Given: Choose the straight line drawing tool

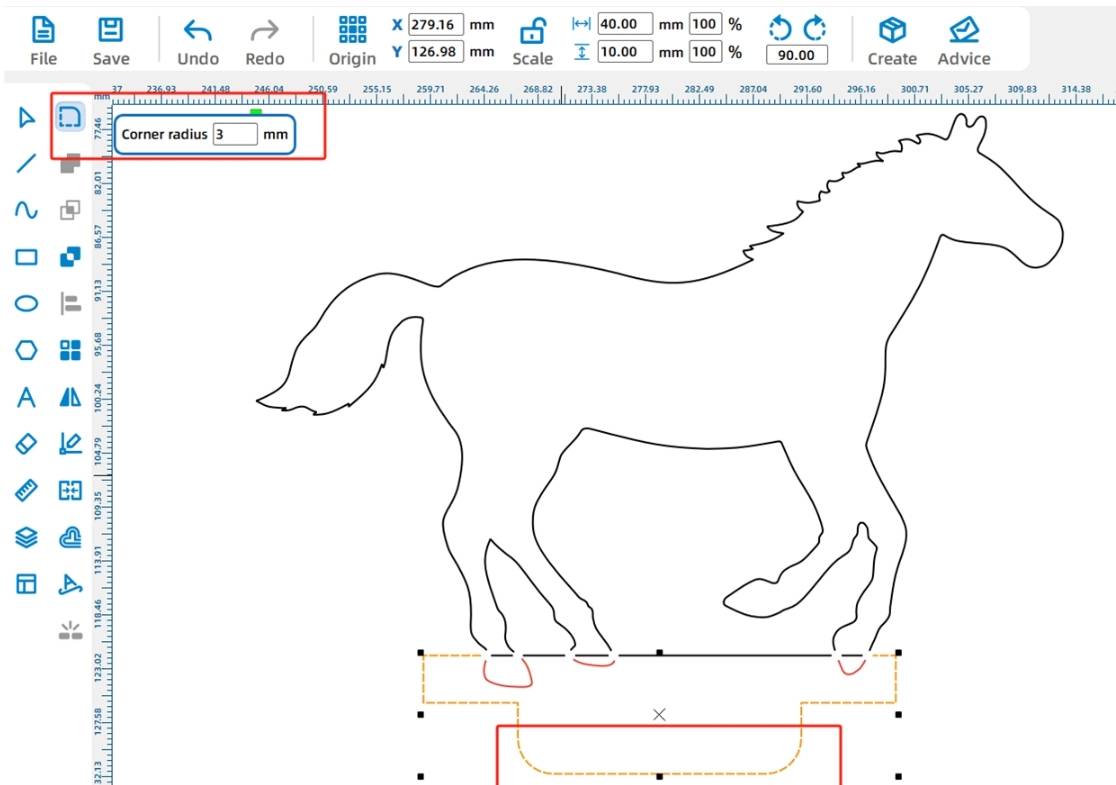Looking at the screenshot, I should [27, 164].
